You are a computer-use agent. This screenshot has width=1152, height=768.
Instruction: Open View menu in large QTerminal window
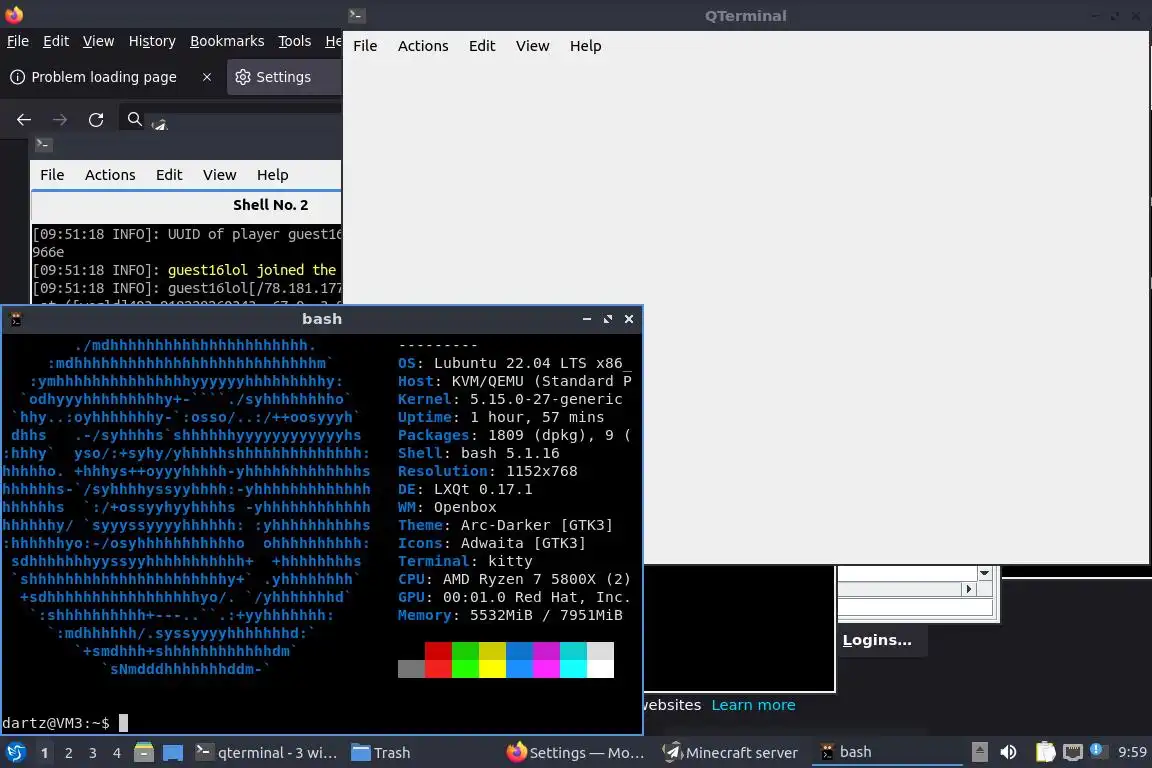pos(532,46)
